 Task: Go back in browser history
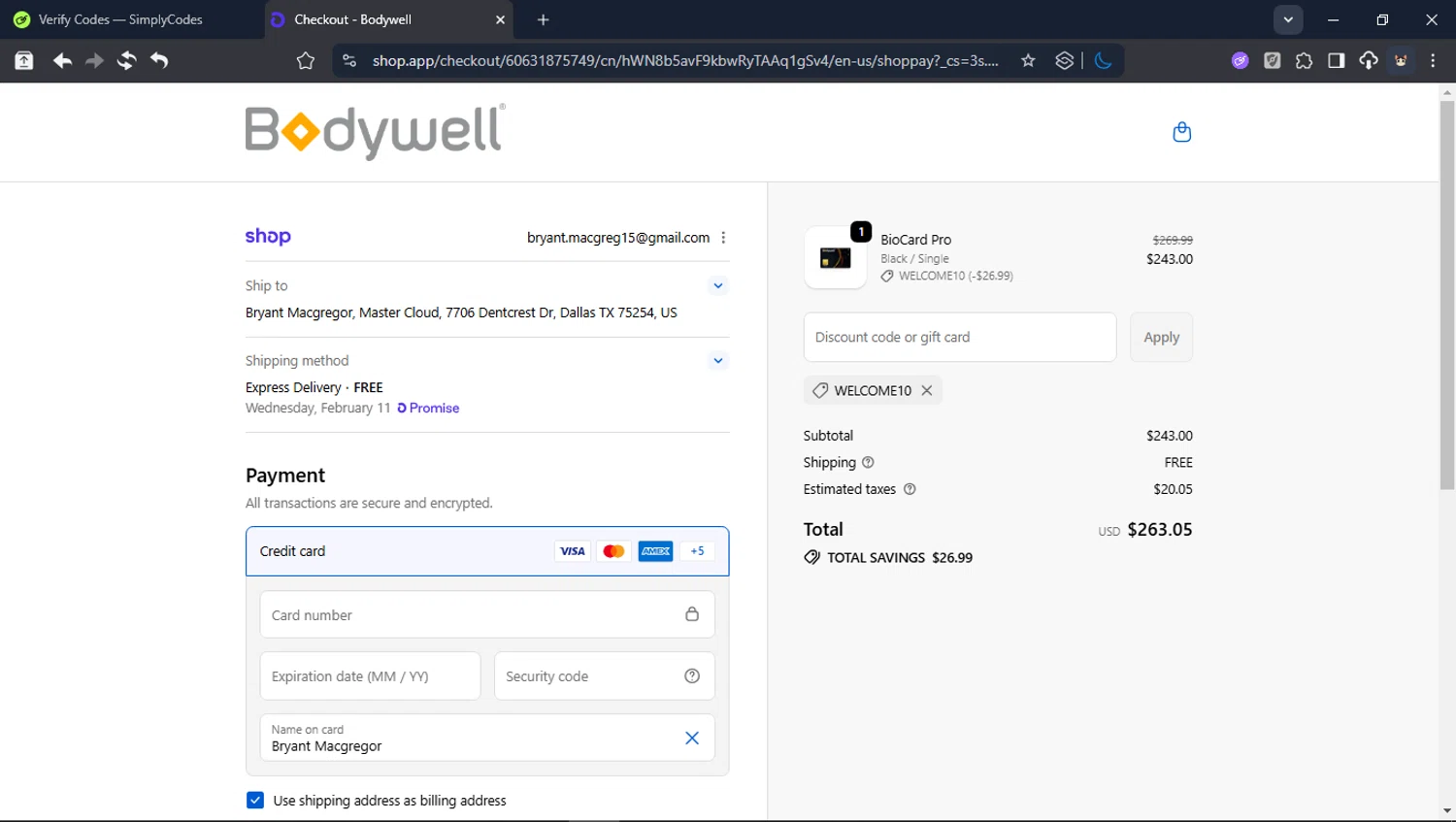[62, 60]
